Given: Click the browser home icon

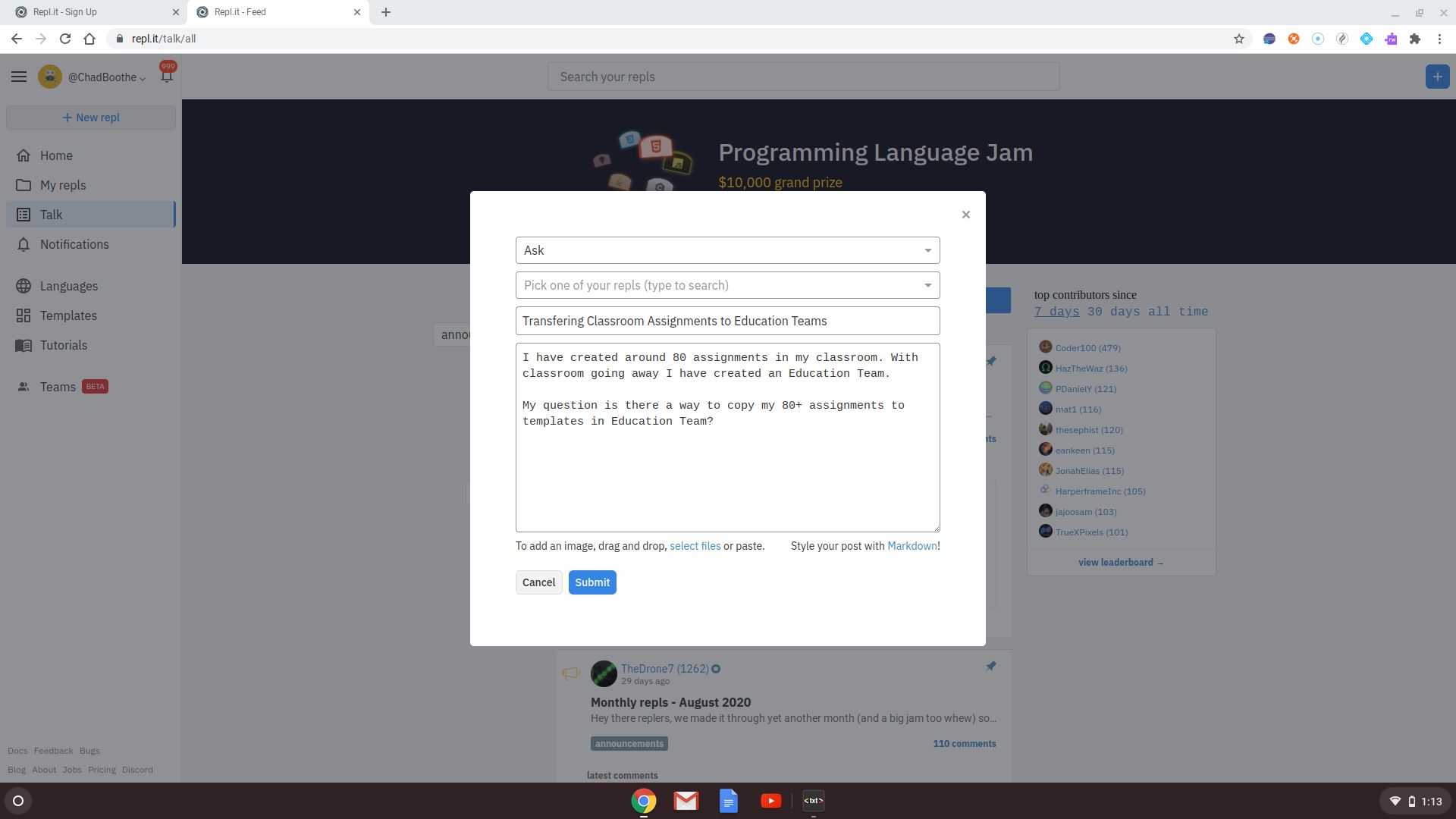Looking at the screenshot, I should click(89, 39).
